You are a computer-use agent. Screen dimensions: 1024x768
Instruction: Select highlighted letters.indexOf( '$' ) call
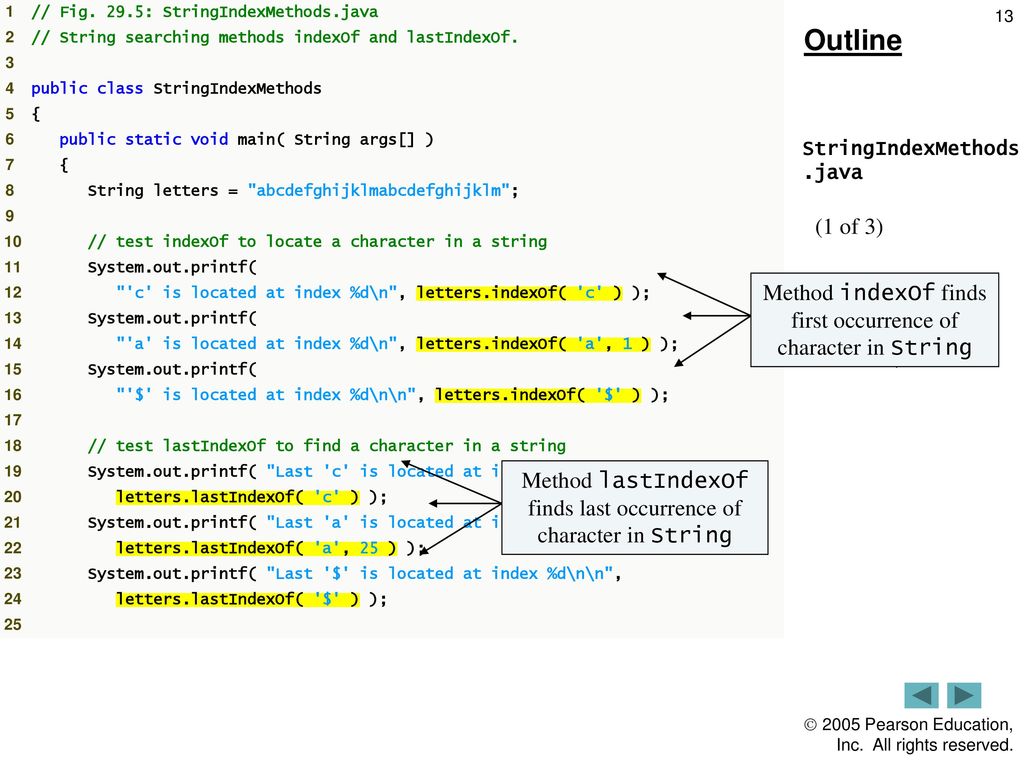(x=539, y=394)
